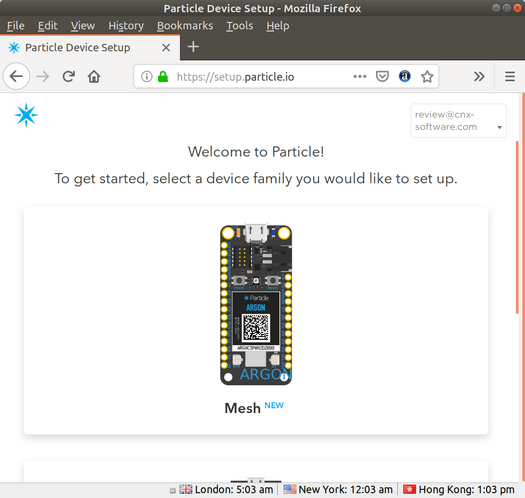Screen dimensions: 525x498
Task: Select the Mesh device family card
Action: 256,320
